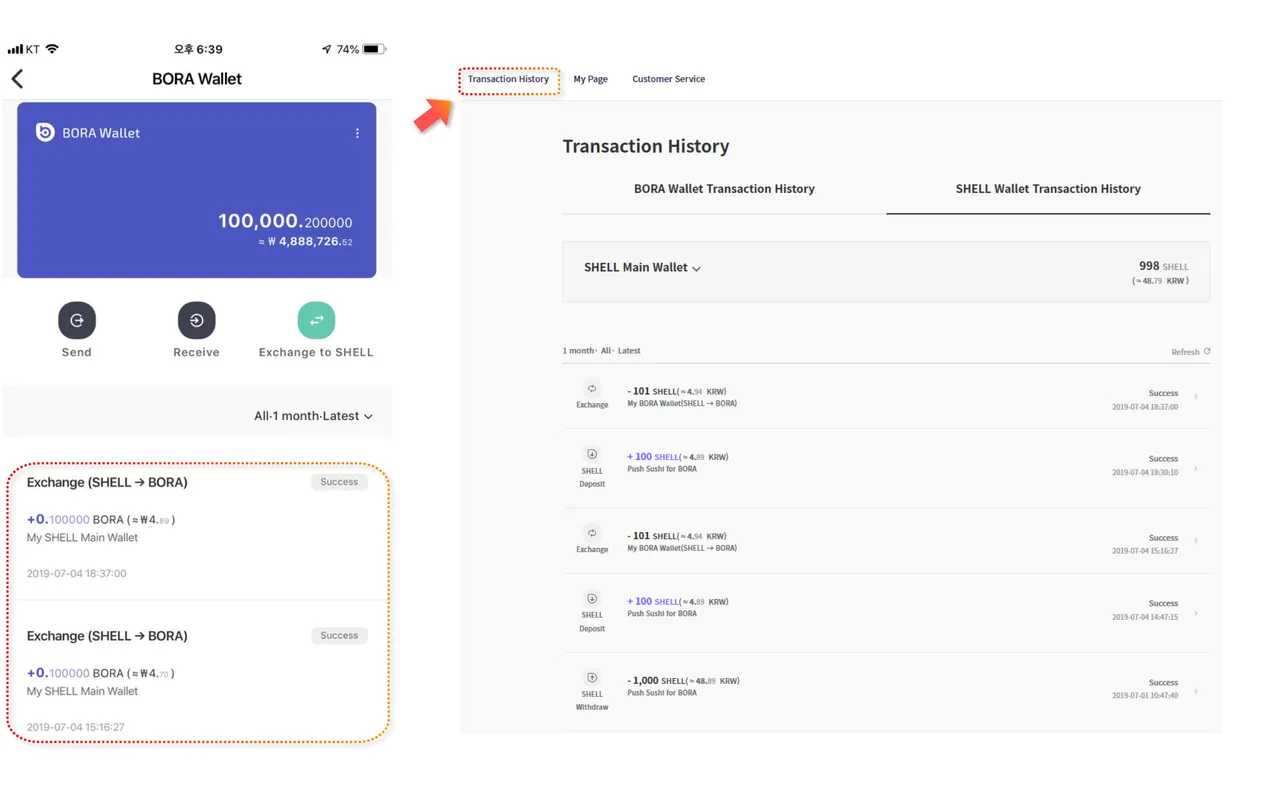Open the three-dot menu on BORA Wallet card
The image size is (1280, 788).
[x=357, y=133]
